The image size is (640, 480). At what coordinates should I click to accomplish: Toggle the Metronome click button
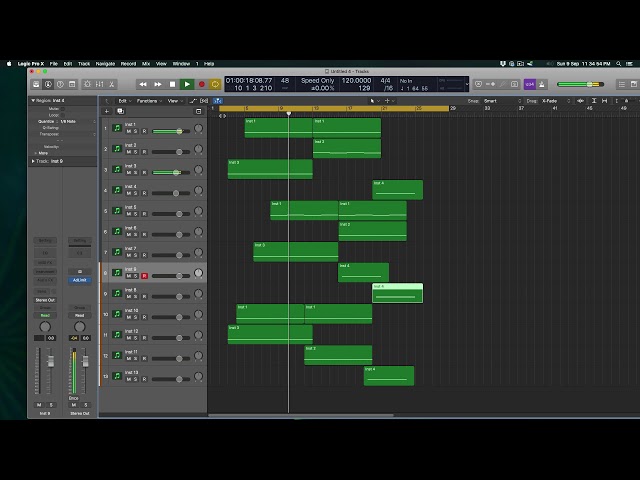tap(542, 84)
